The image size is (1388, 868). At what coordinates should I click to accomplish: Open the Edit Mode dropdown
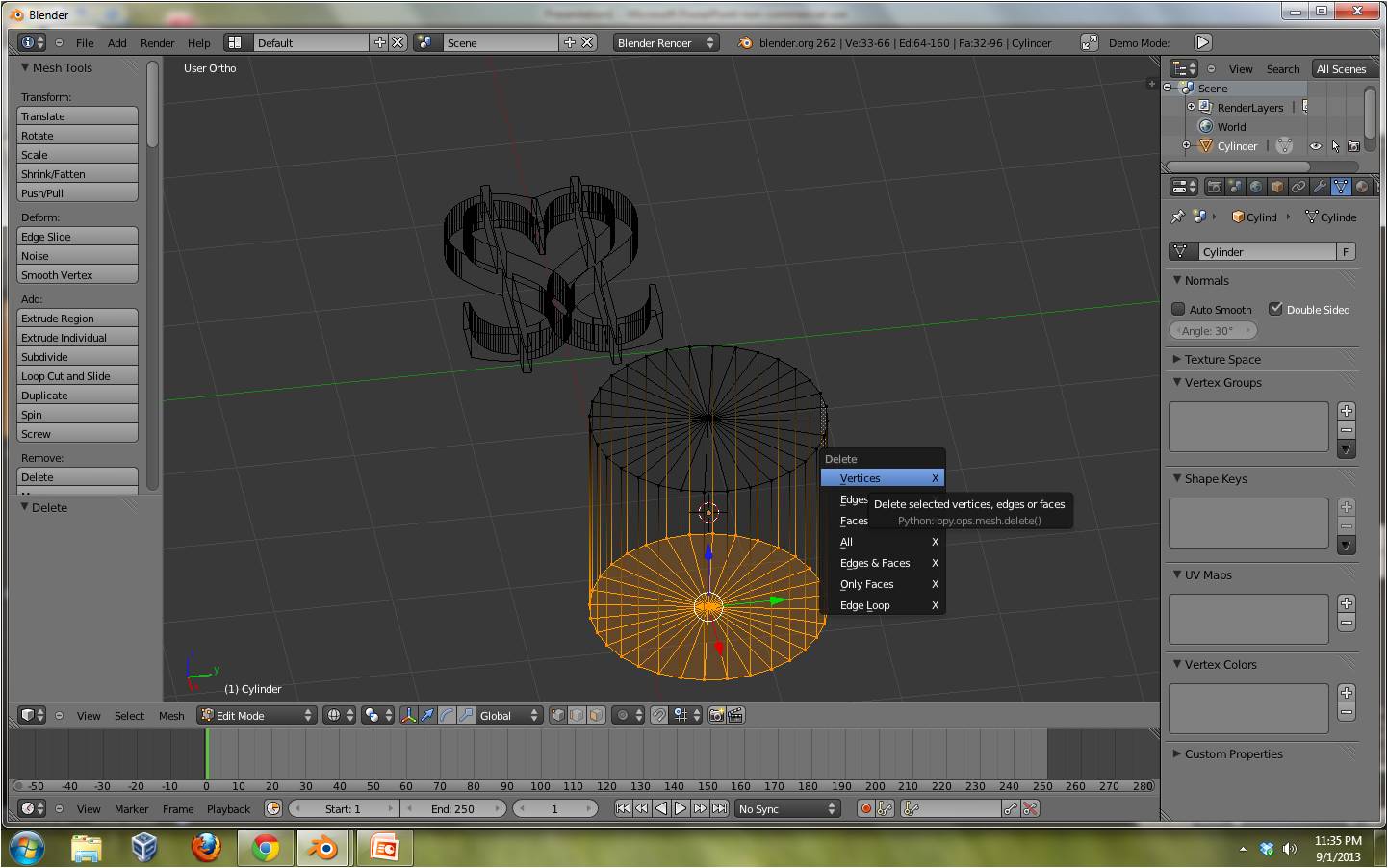click(257, 715)
